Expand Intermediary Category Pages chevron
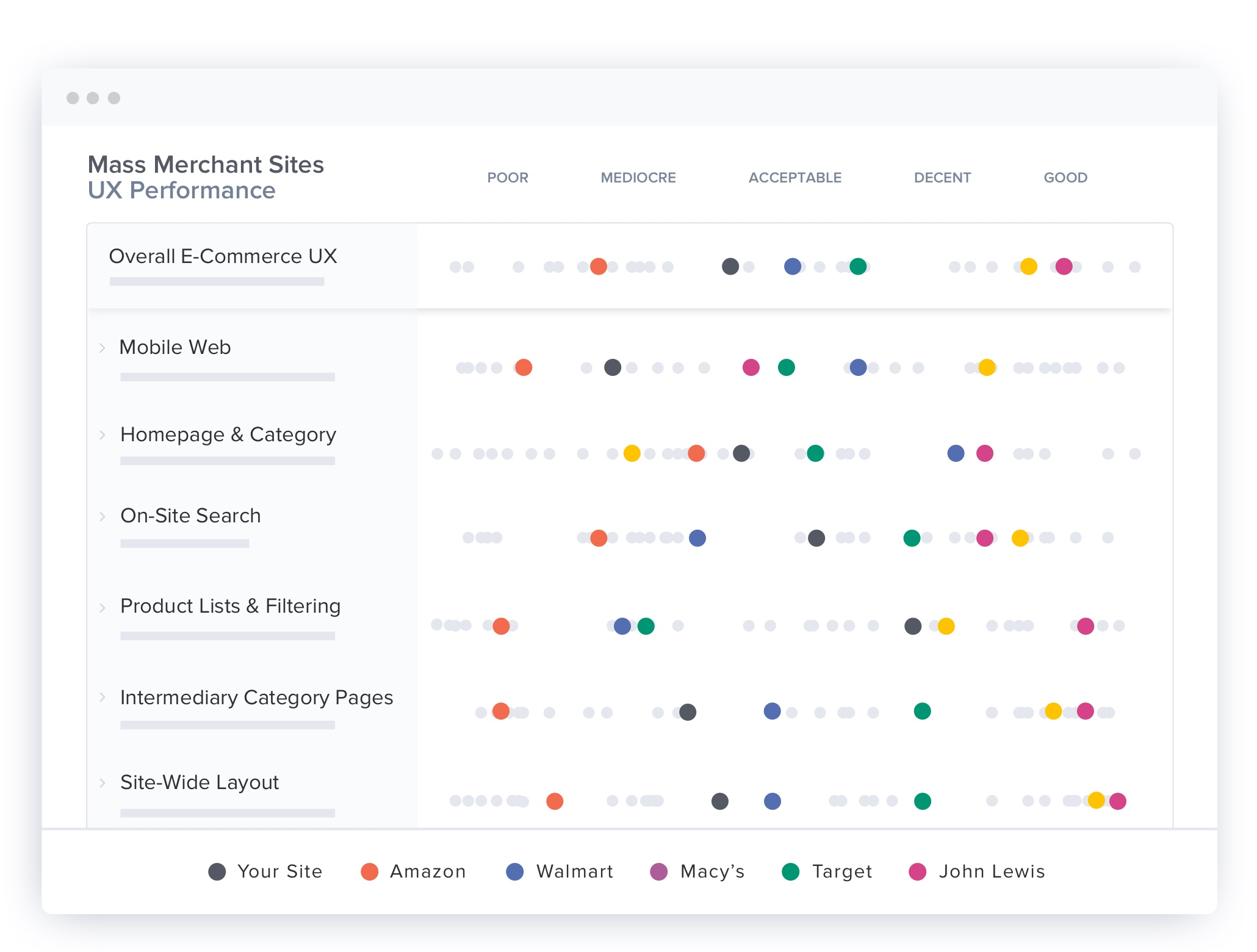The width and height of the screenshot is (1257, 952). 103,697
